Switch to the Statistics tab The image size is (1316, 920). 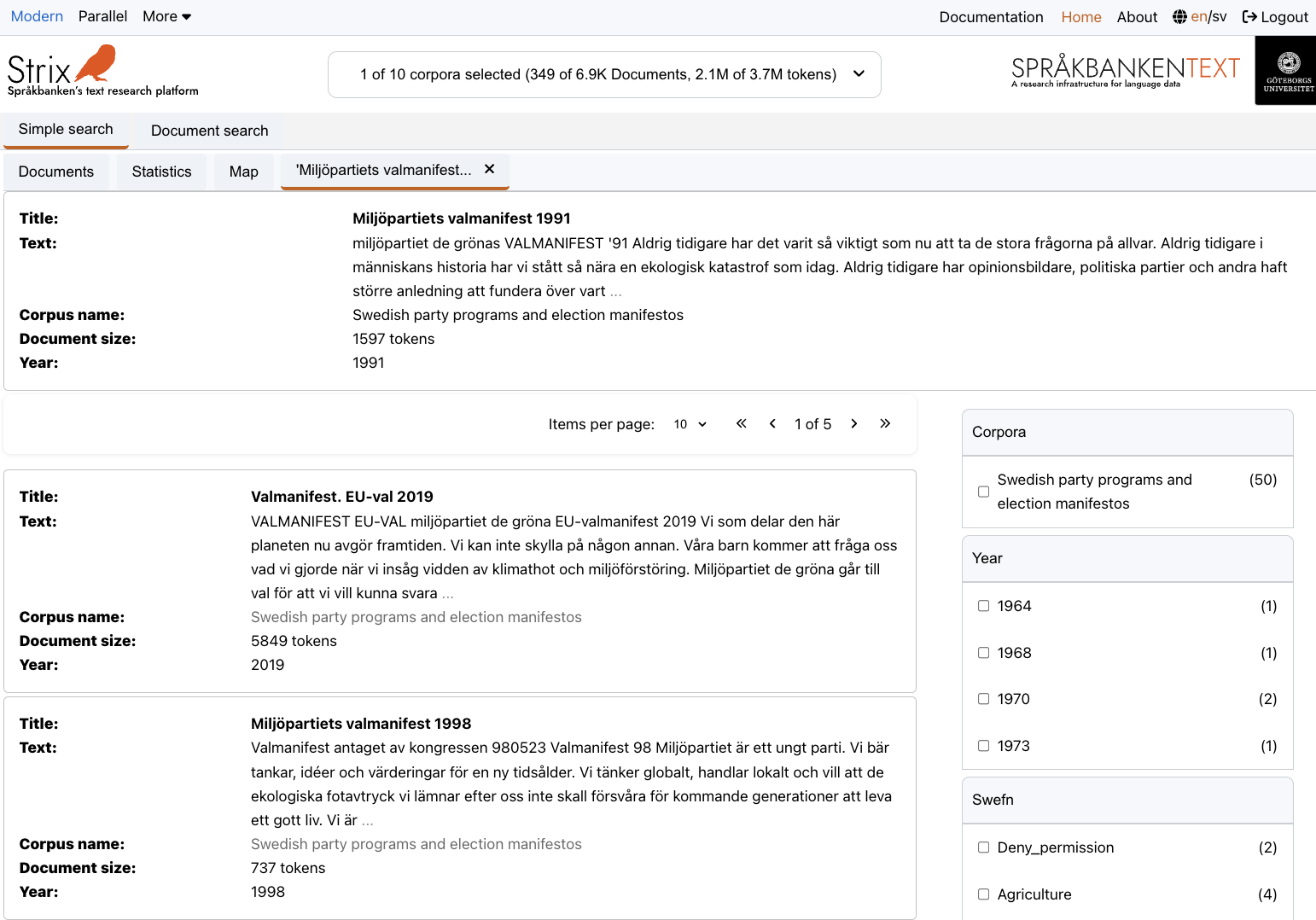coord(162,171)
